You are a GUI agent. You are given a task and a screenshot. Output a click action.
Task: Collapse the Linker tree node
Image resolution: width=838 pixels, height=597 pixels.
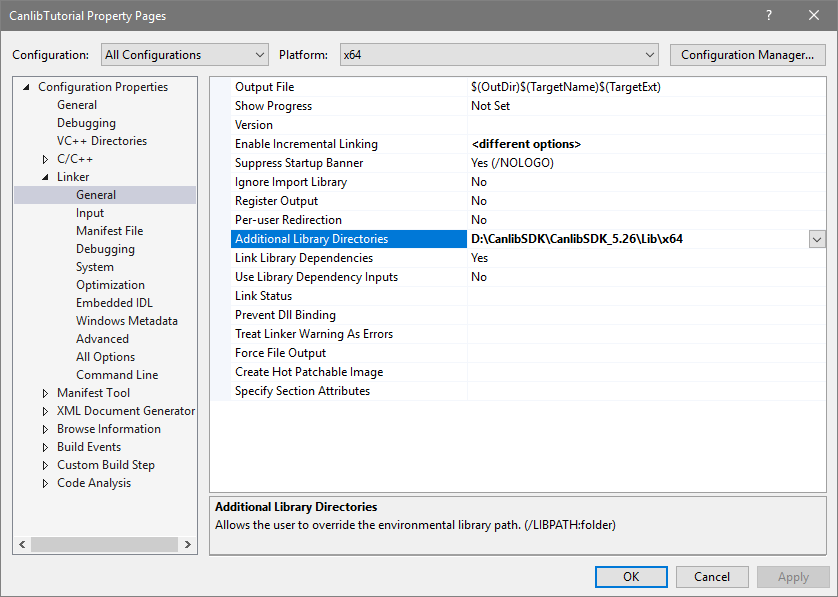pyautogui.click(x=45, y=177)
